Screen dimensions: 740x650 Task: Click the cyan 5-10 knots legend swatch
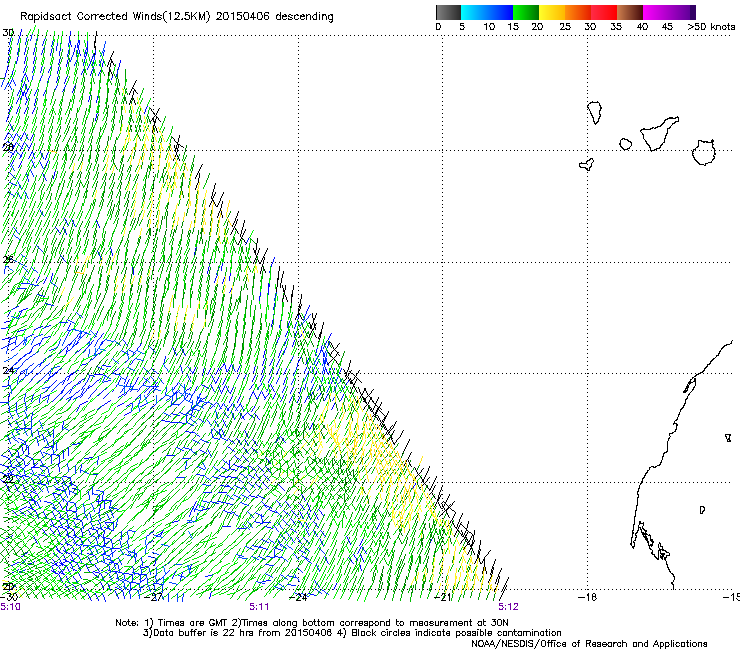pos(474,12)
